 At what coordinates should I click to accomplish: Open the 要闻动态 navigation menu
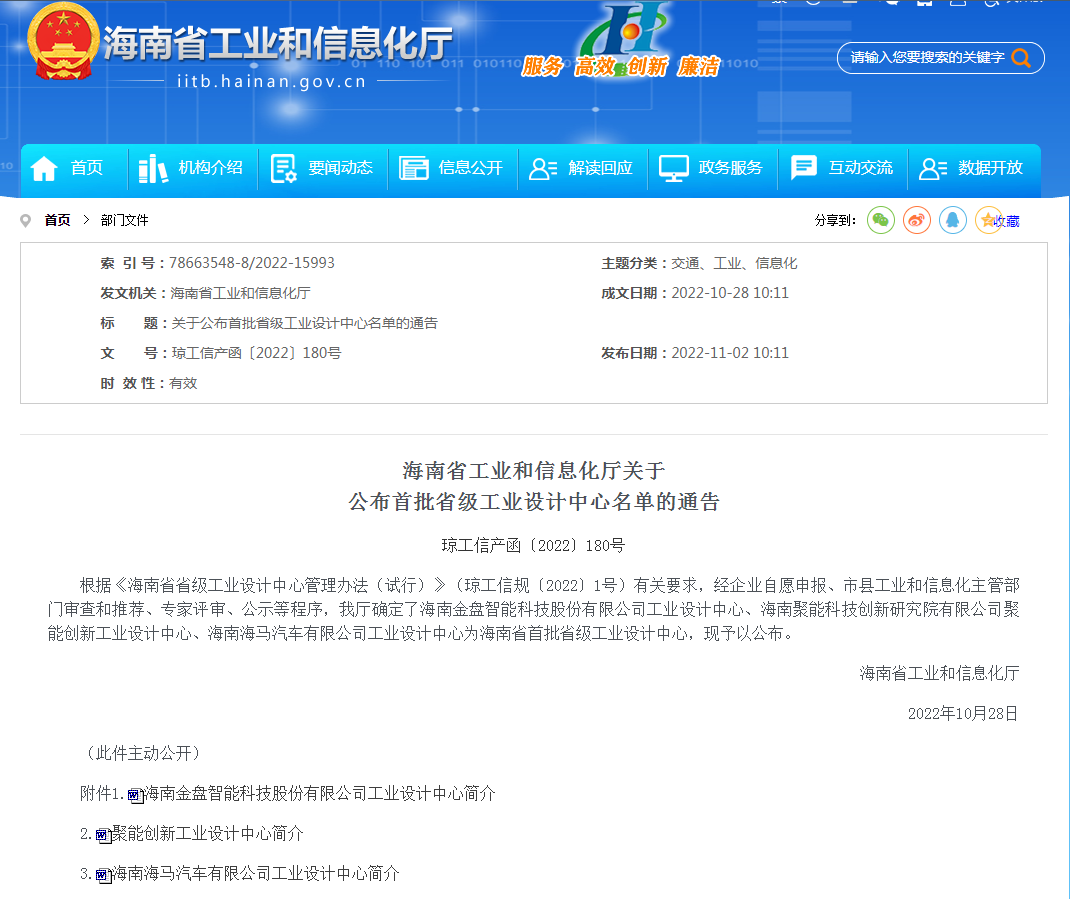click(x=323, y=168)
